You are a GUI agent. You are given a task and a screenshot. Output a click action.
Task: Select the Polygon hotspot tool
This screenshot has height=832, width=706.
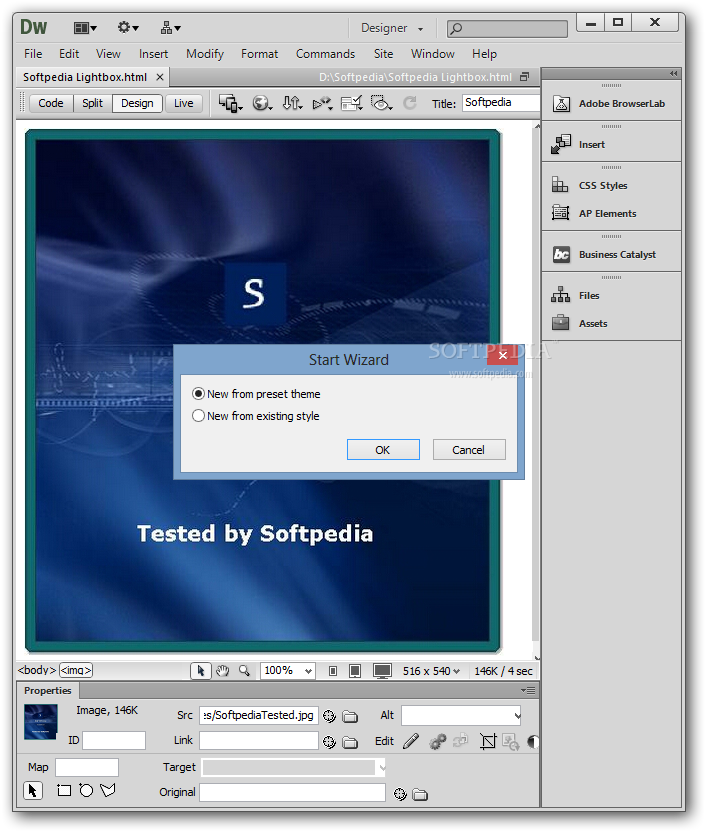108,791
